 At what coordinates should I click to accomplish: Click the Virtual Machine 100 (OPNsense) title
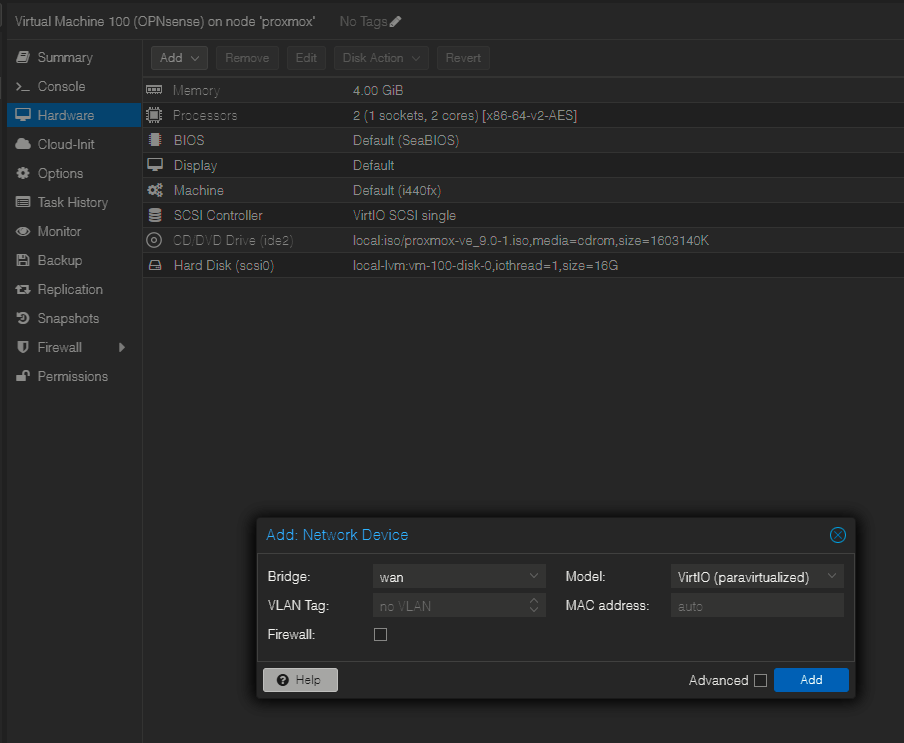[x=165, y=22]
